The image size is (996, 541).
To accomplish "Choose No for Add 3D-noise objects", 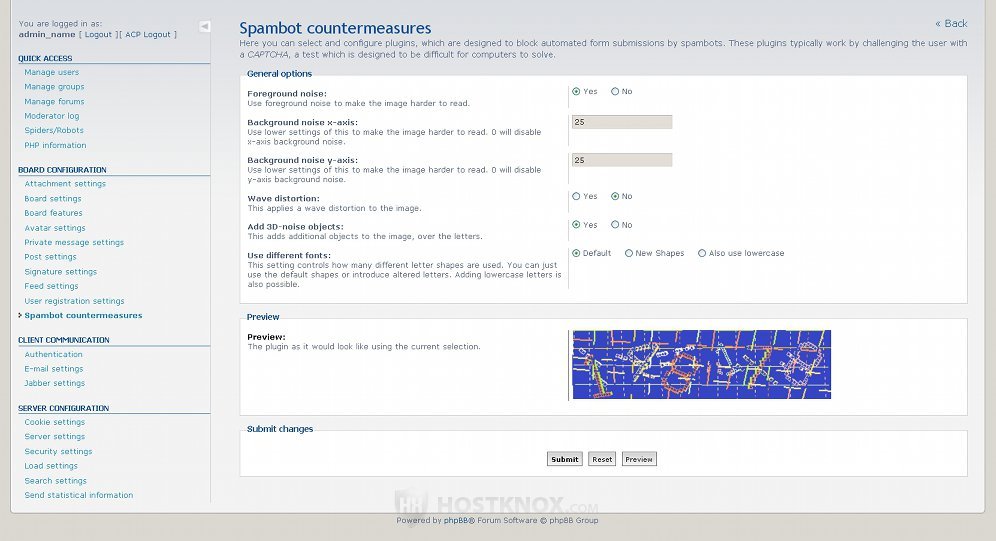I will 615,225.
